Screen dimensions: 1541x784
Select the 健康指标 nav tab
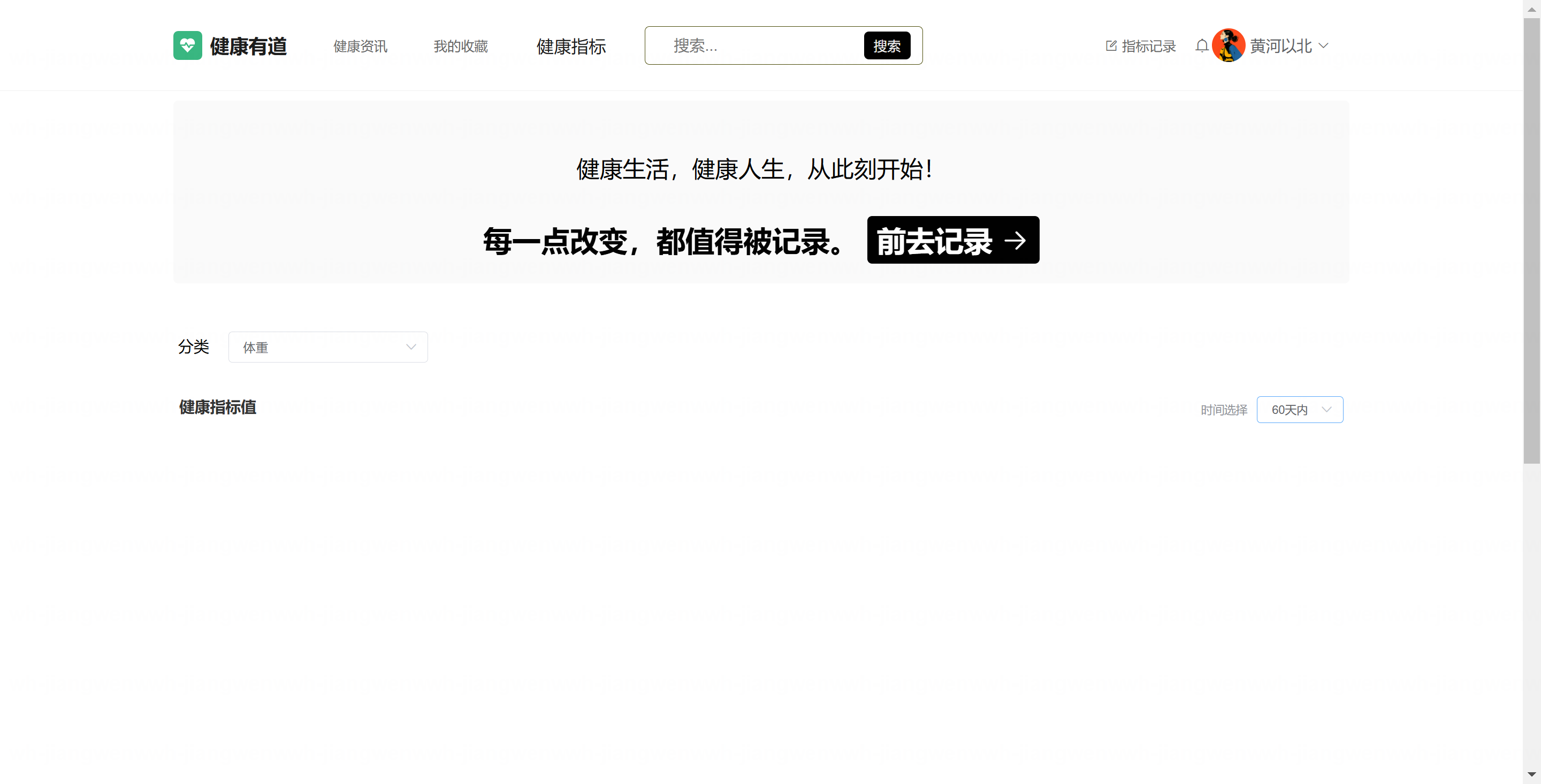point(571,46)
